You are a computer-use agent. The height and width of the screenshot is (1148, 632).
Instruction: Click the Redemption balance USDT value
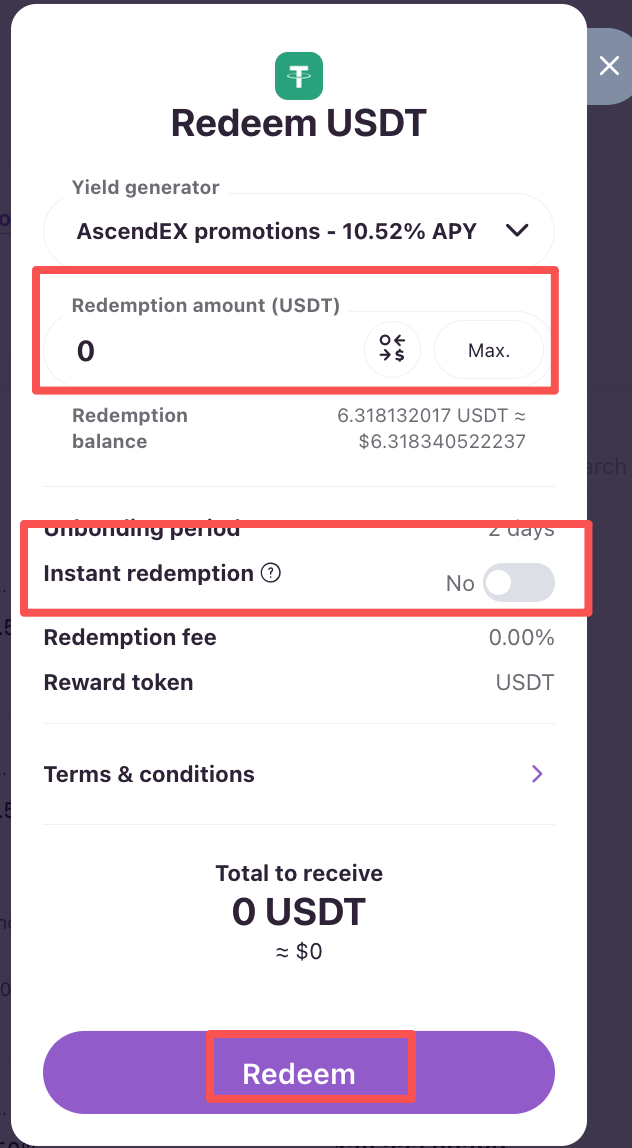click(432, 415)
